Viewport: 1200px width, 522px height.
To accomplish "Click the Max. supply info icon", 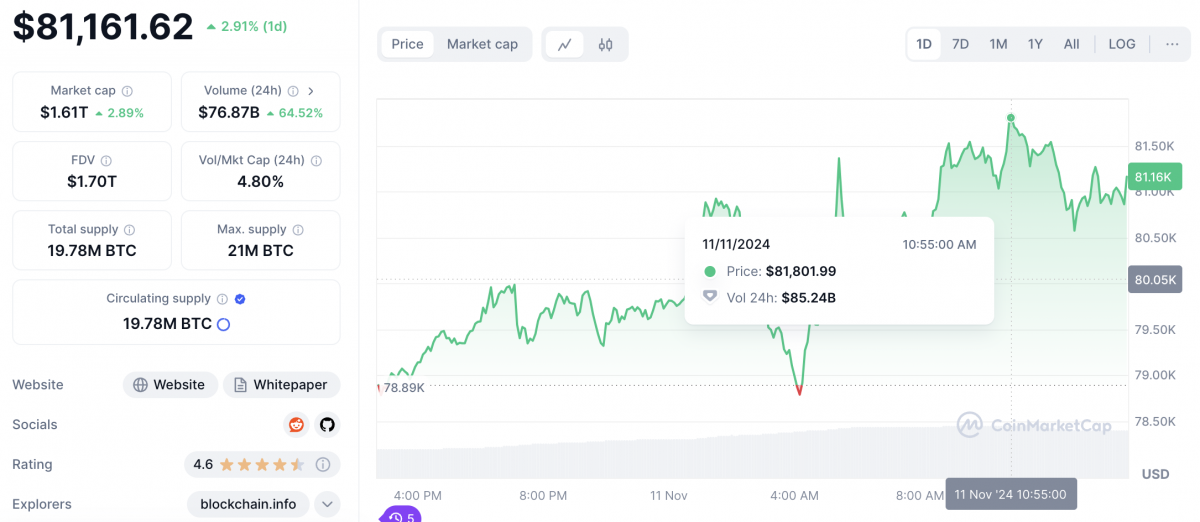I will [298, 230].
